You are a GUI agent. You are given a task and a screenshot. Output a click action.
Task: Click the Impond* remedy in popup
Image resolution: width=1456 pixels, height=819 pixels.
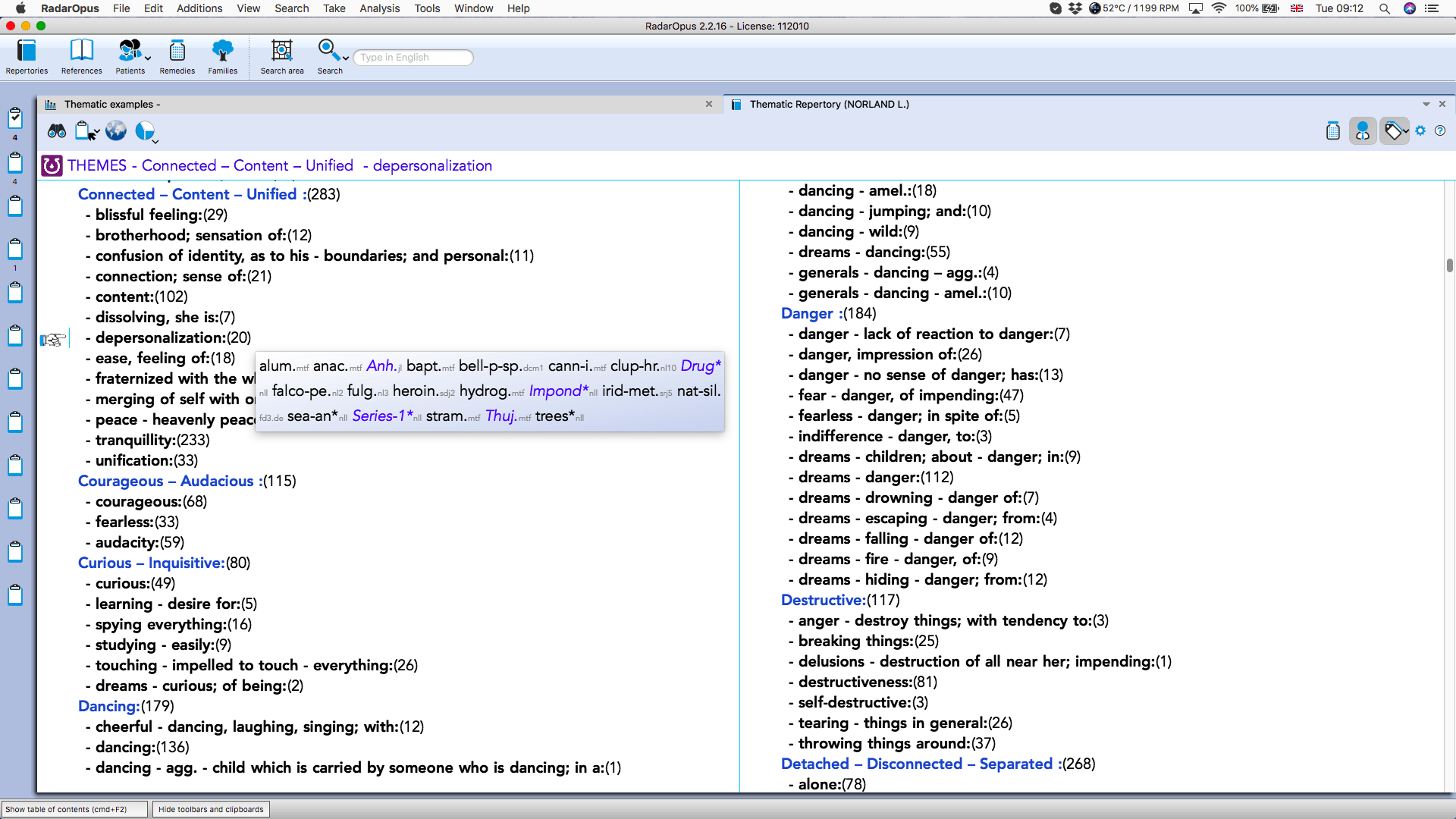(558, 391)
